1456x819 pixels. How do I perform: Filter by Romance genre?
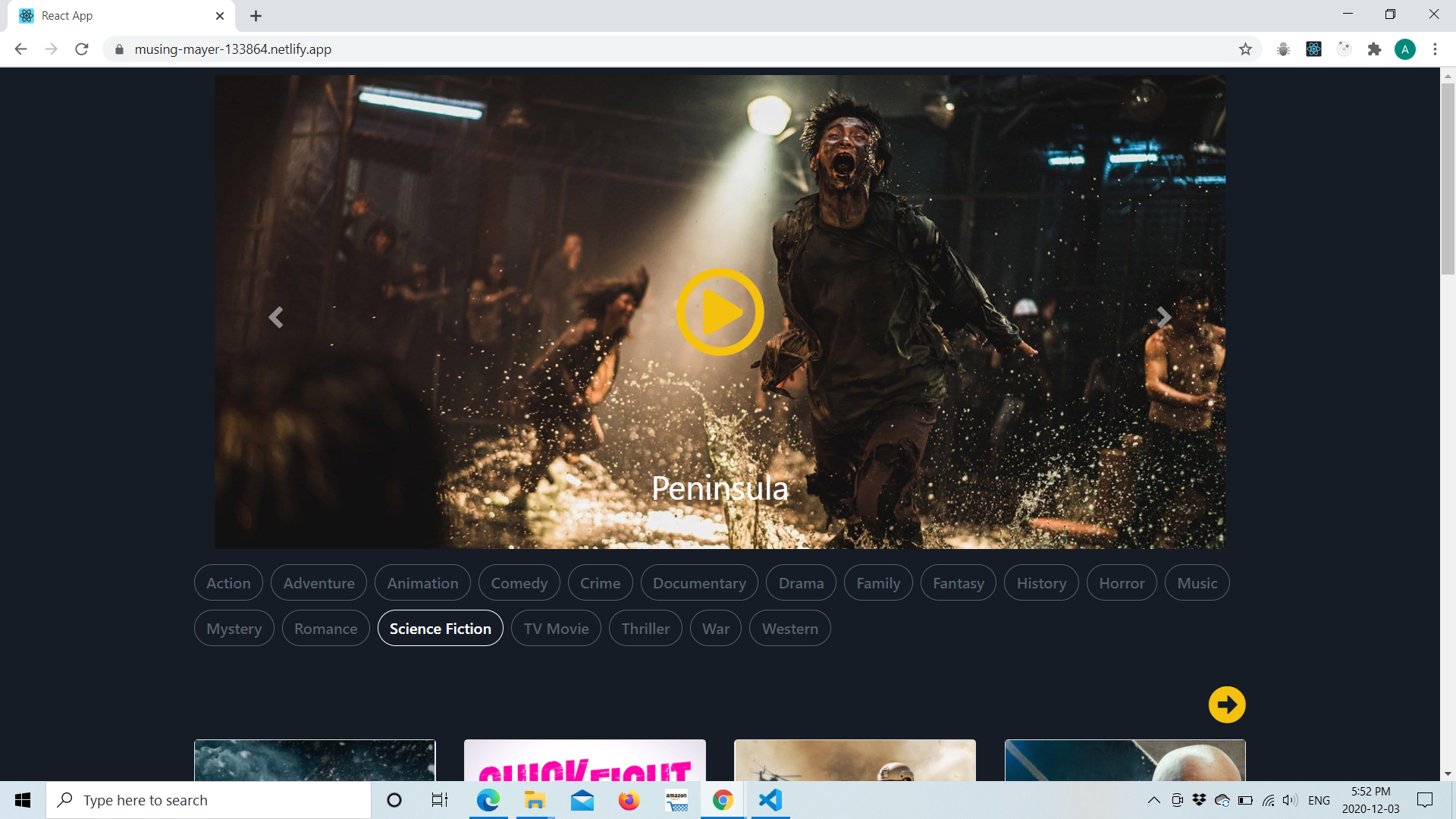[325, 629]
